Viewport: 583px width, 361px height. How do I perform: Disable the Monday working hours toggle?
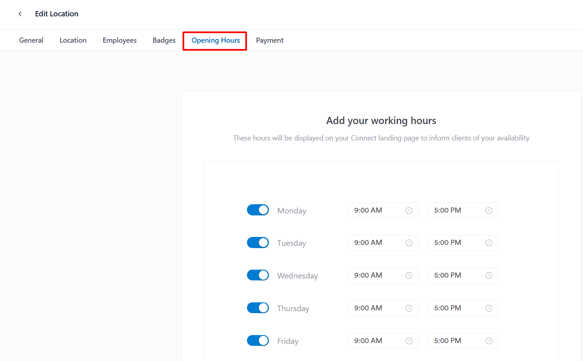point(258,210)
